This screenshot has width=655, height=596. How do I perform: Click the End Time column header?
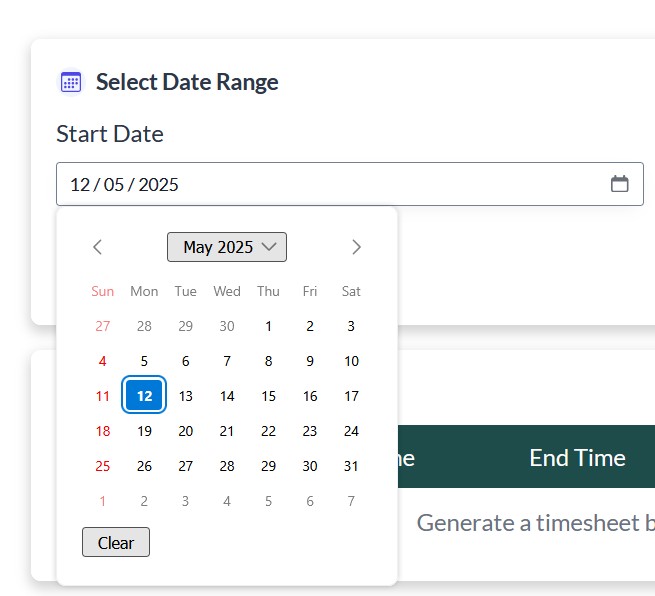coord(577,458)
